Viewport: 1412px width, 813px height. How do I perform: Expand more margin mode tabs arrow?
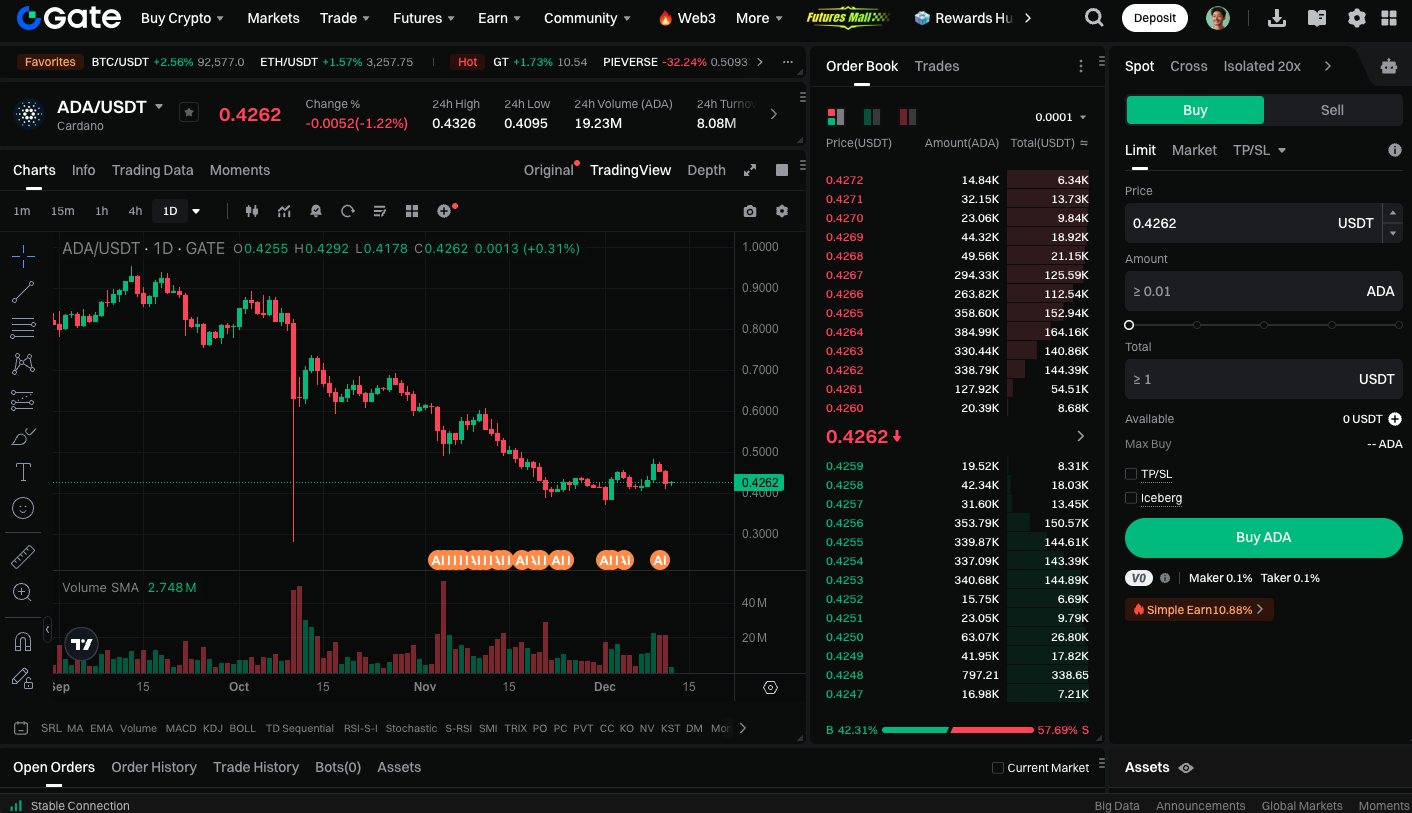pyautogui.click(x=1327, y=66)
